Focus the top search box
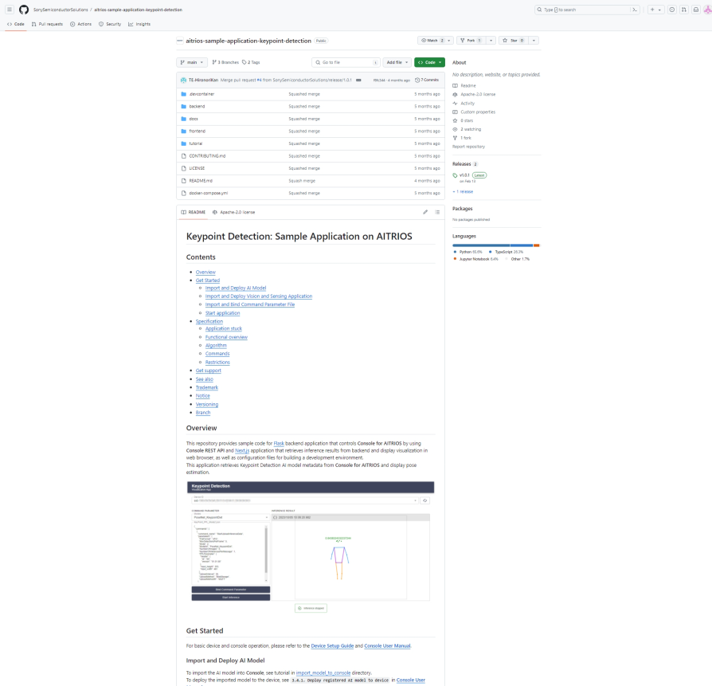 pyautogui.click(x=587, y=10)
